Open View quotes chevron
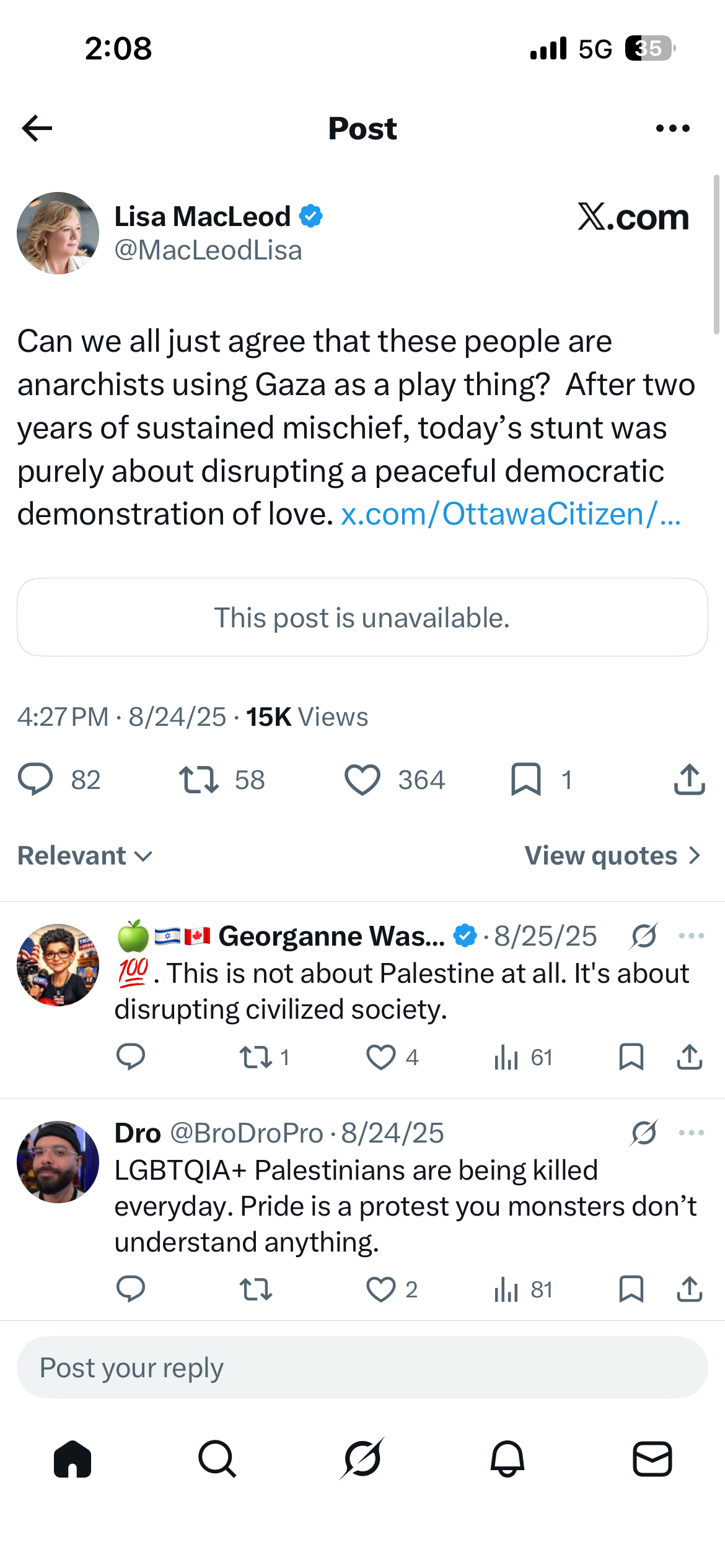Viewport: 725px width, 1568px height. click(613, 856)
